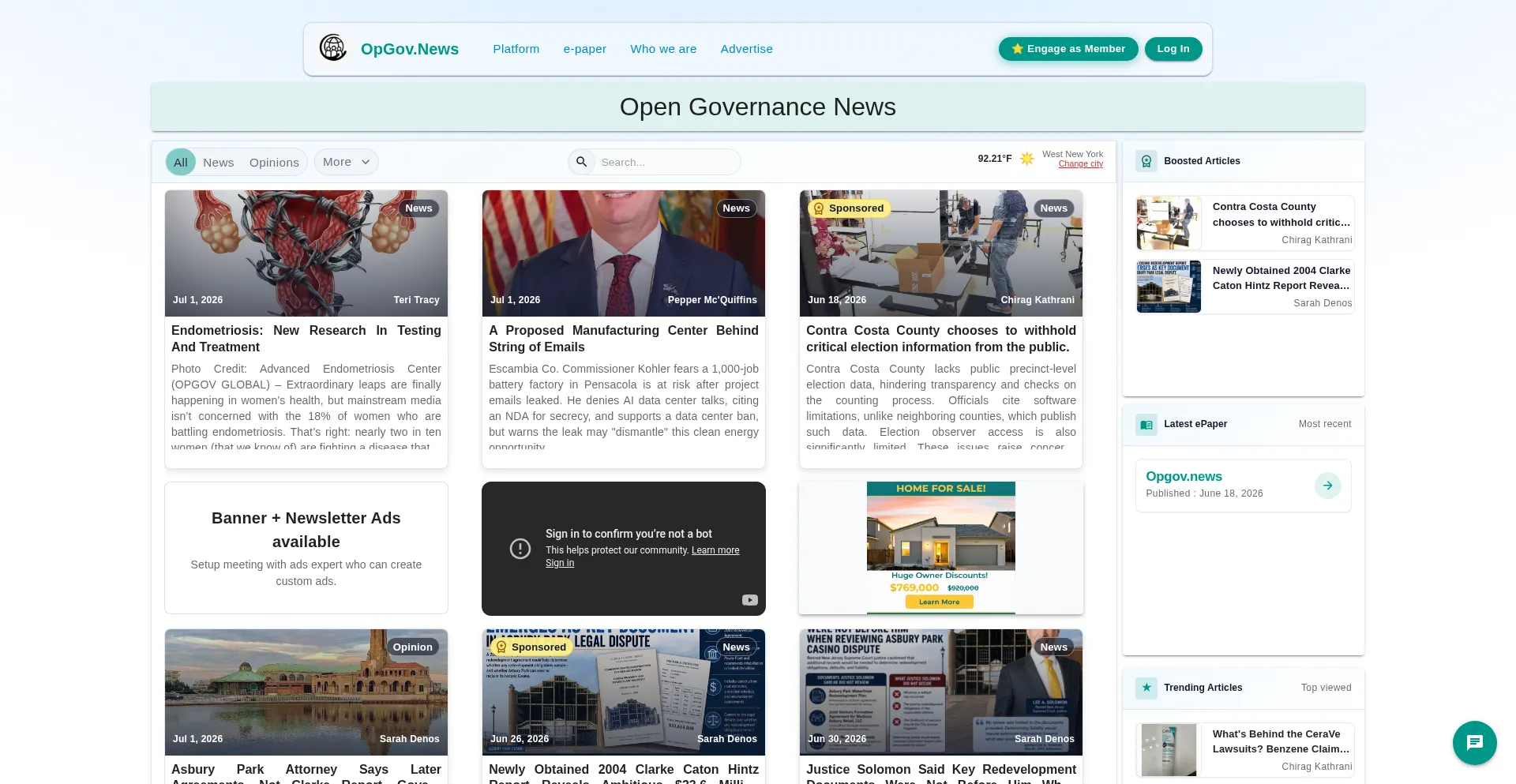Click the Change city link
The width and height of the screenshot is (1516, 784).
click(x=1081, y=164)
